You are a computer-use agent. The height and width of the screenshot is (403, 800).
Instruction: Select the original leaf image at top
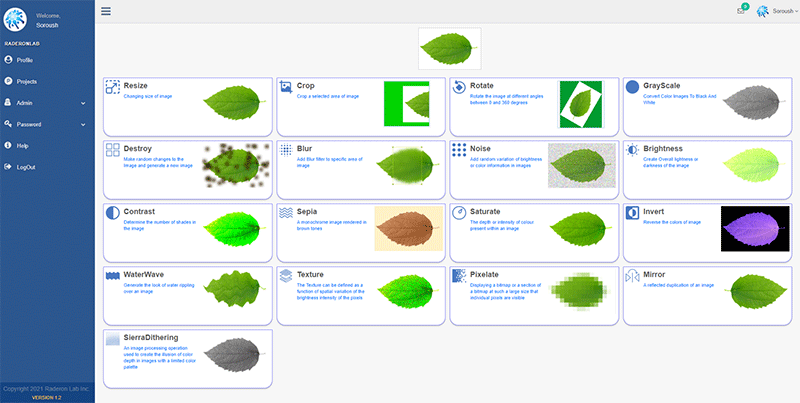(449, 48)
